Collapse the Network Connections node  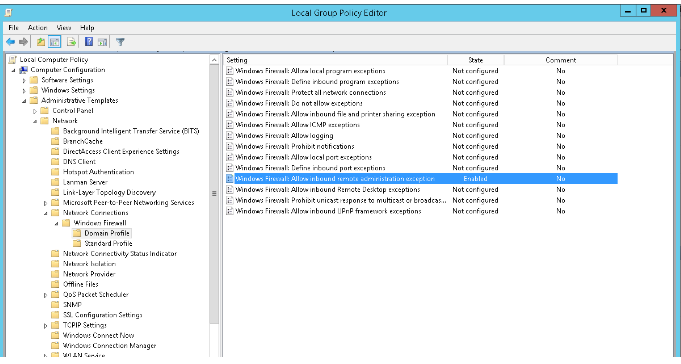click(x=46, y=213)
